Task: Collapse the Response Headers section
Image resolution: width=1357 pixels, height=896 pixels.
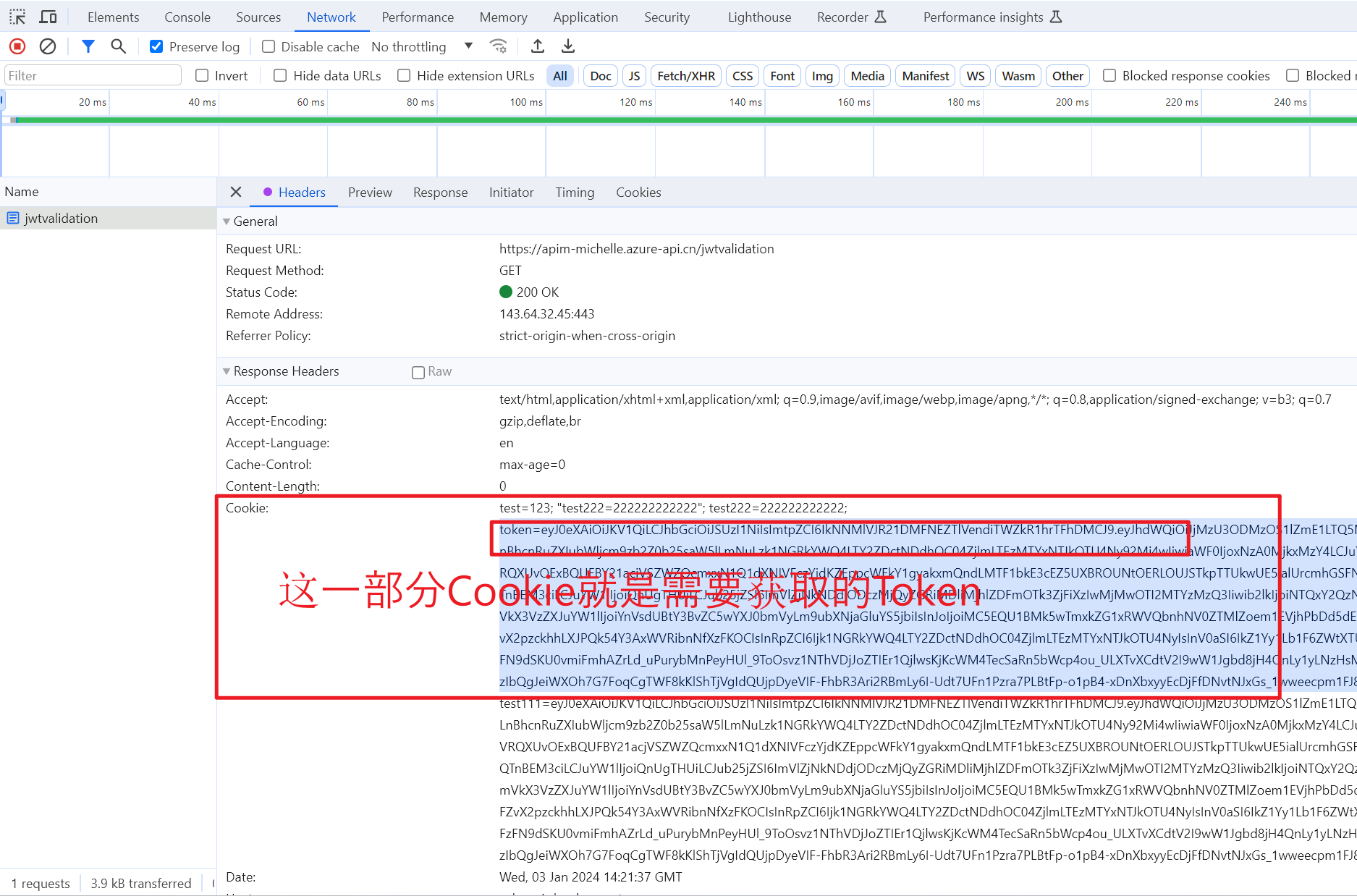Action: 227,371
